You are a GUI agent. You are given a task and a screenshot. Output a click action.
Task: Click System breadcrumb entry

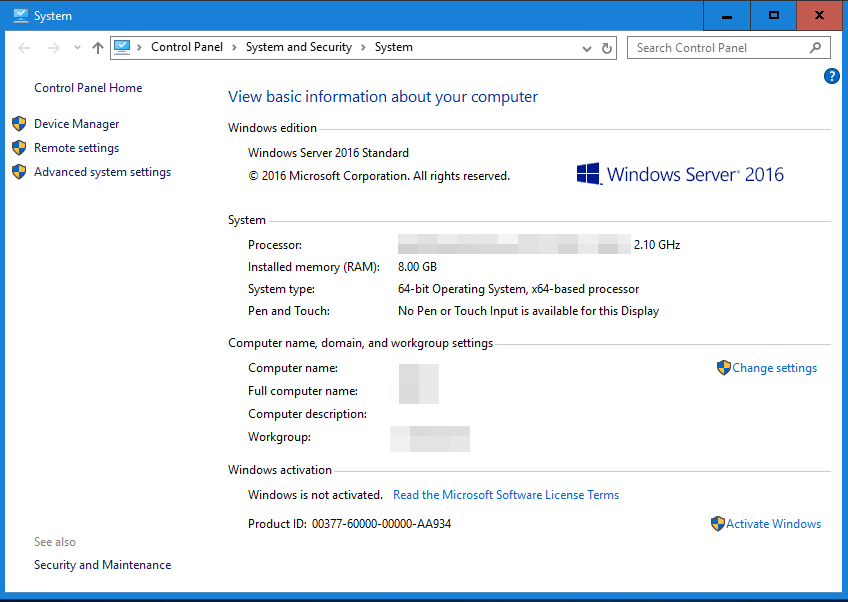click(394, 47)
